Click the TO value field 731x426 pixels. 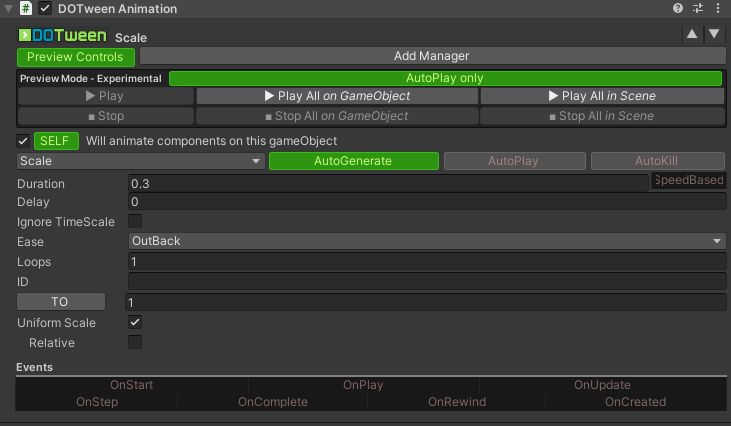425,302
